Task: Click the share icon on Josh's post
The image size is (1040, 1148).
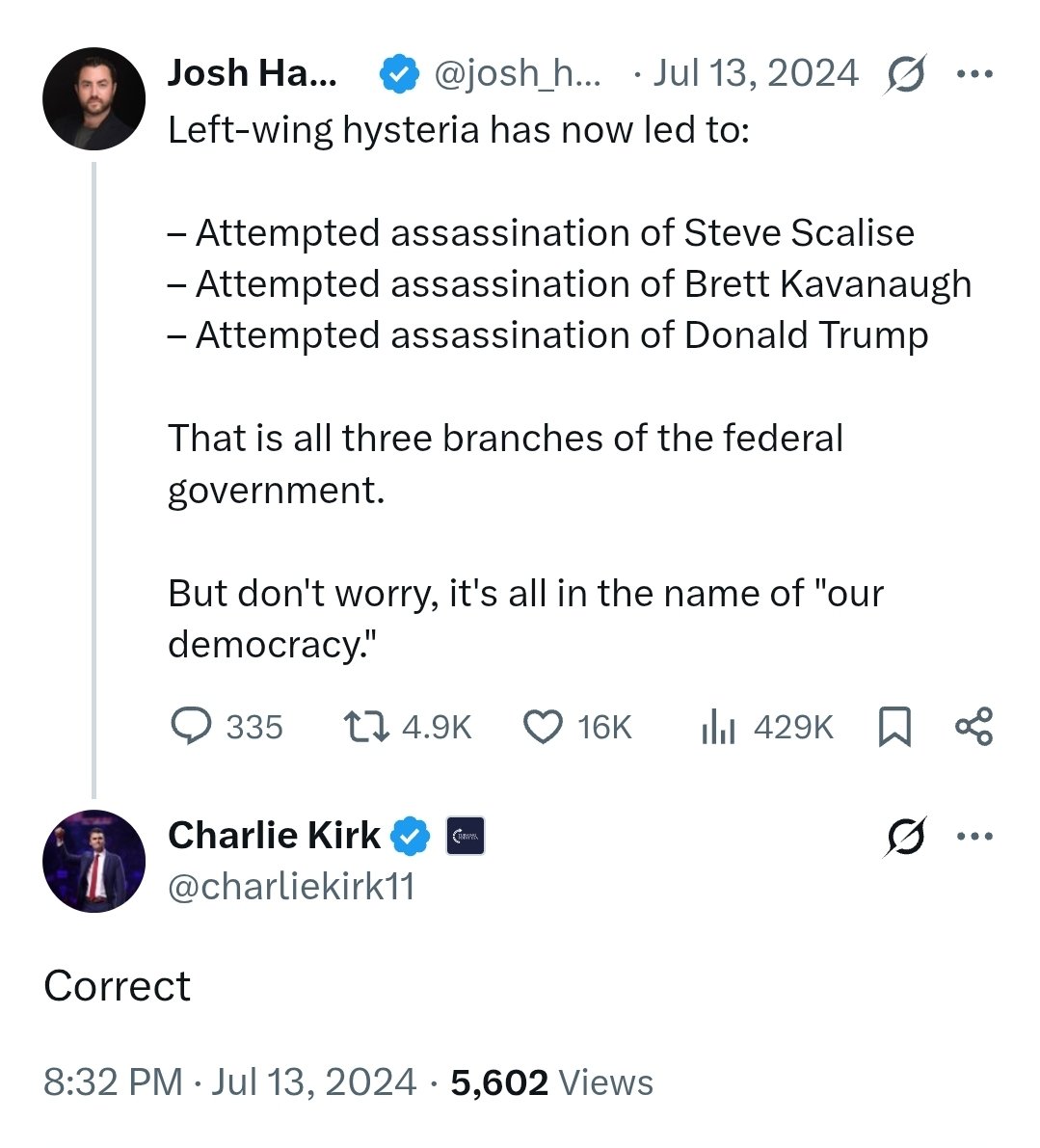Action: 973,726
